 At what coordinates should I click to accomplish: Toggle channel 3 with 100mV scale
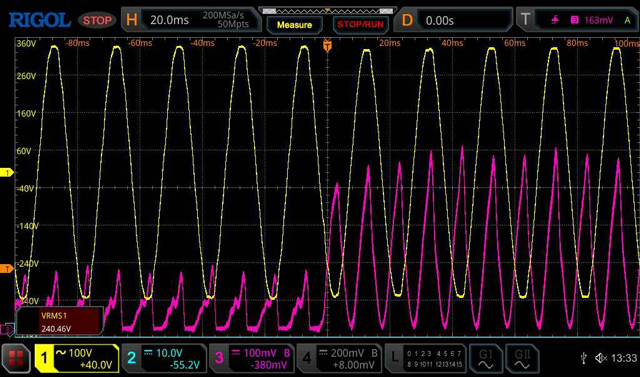coord(251,358)
